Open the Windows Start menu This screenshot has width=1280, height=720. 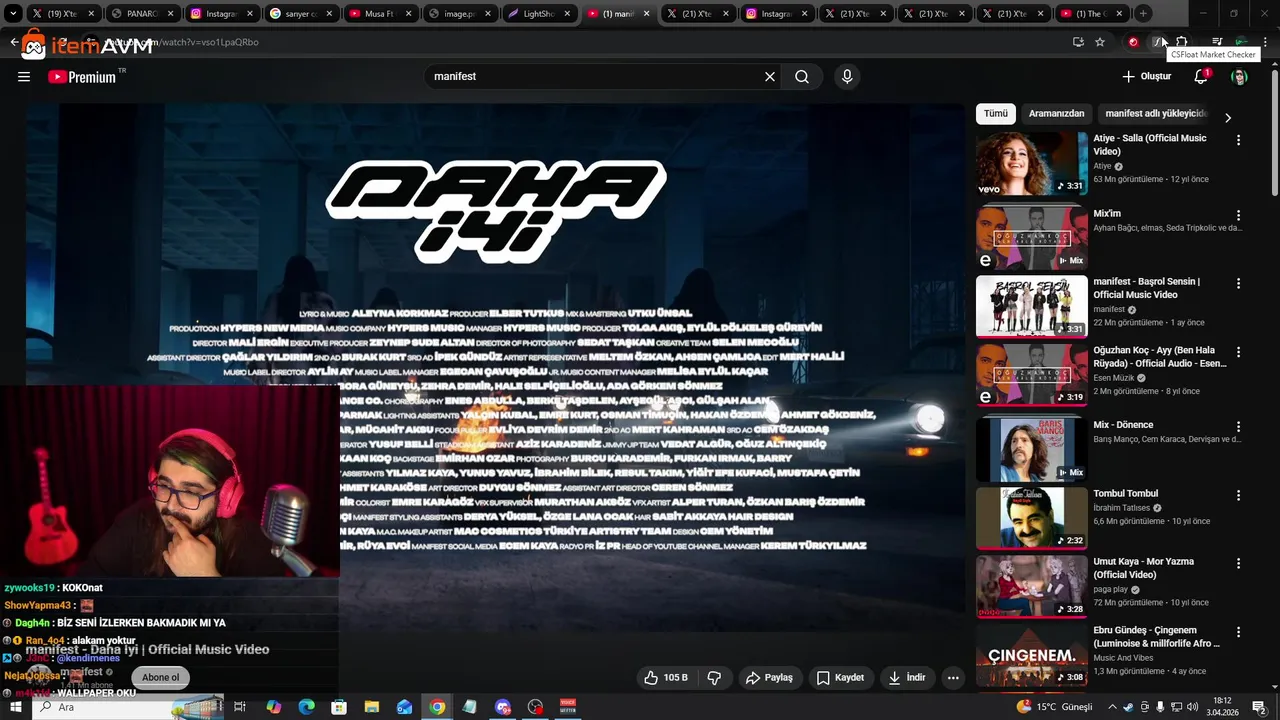tap(15, 707)
